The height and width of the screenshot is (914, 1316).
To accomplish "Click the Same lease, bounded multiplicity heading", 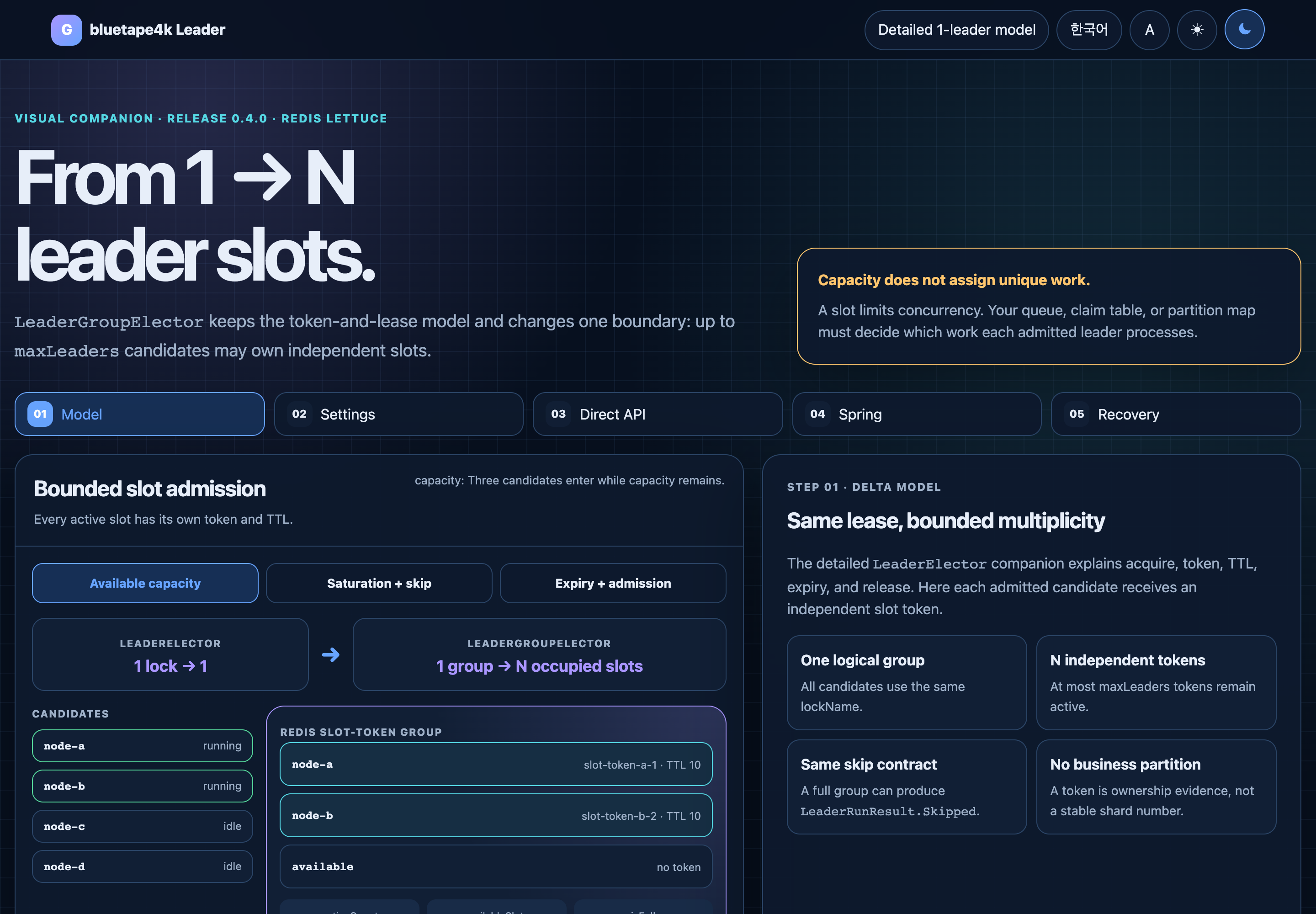I will [x=945, y=521].
